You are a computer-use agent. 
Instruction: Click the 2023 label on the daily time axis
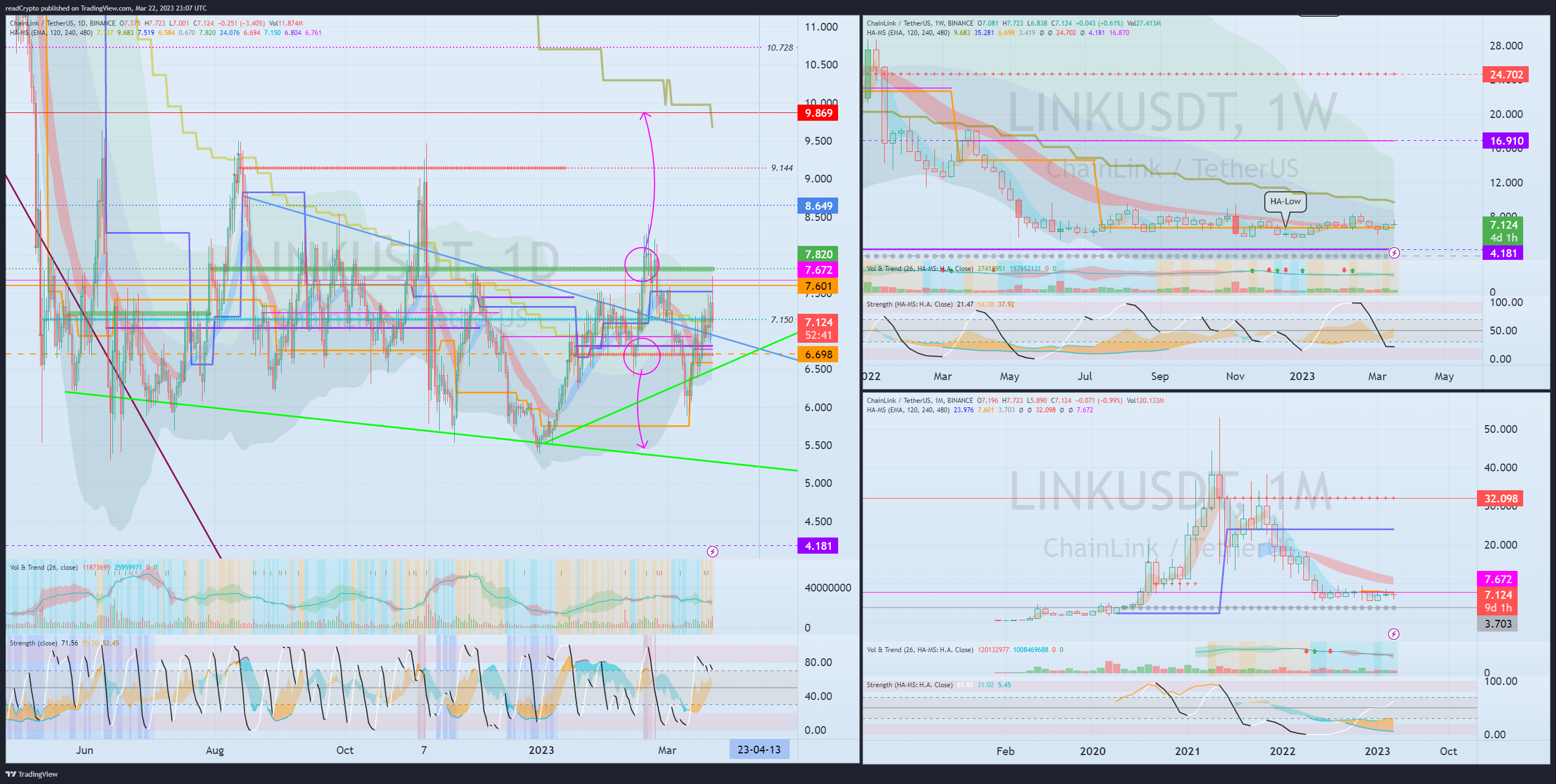(x=540, y=750)
